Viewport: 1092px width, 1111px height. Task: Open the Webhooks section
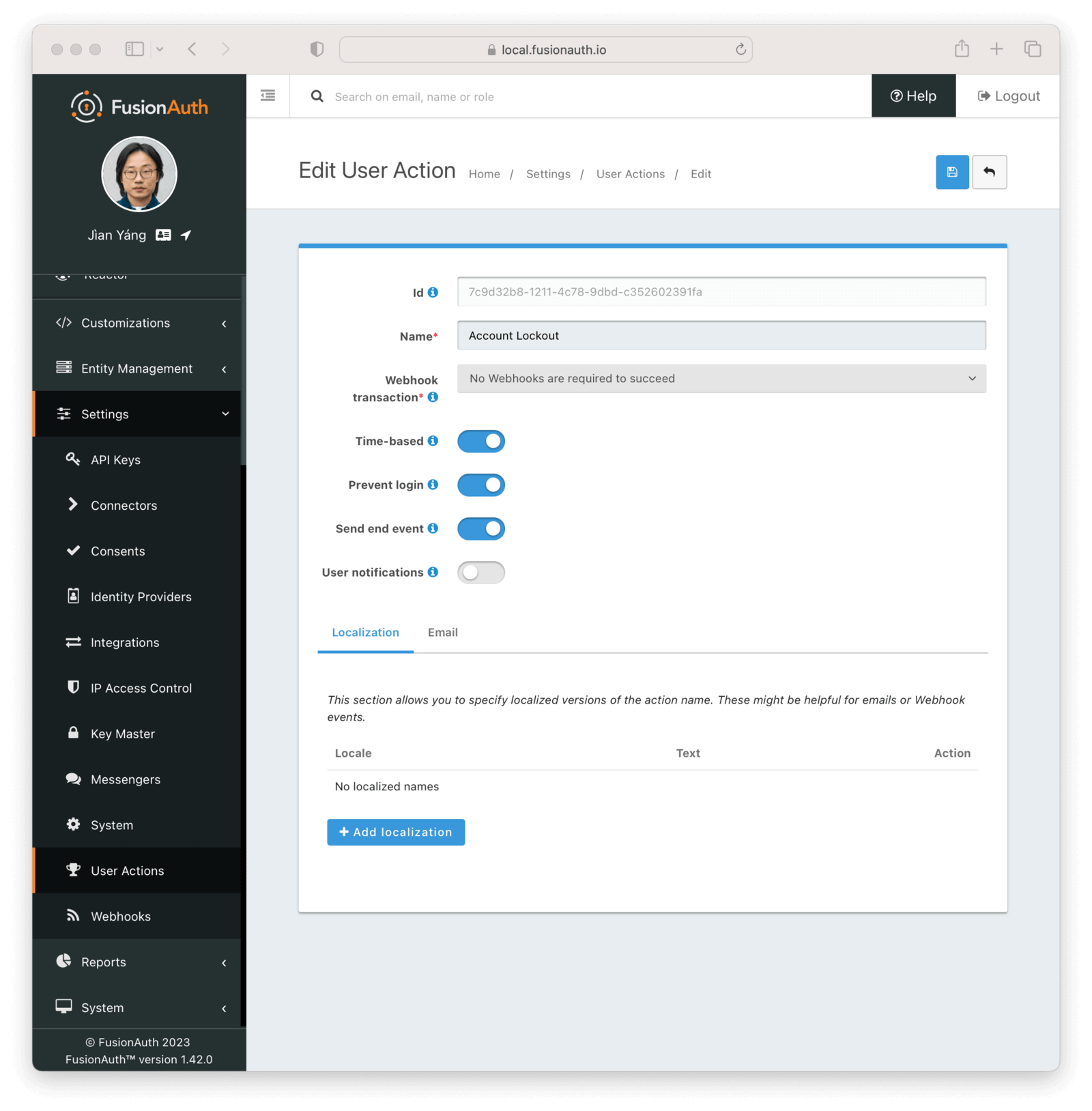point(120,916)
